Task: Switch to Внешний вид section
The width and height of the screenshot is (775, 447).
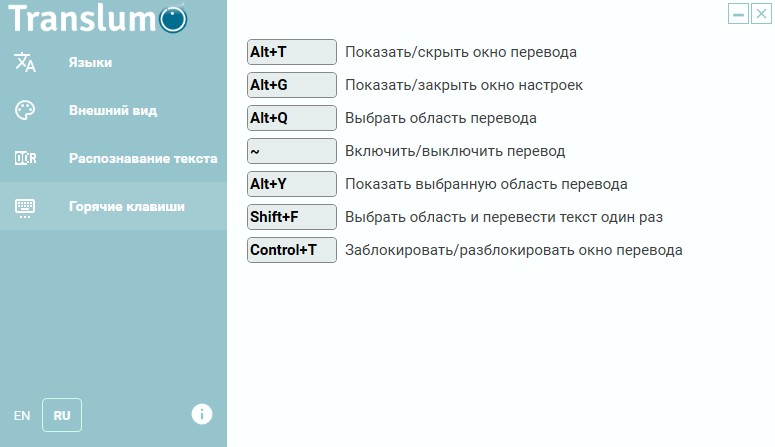Action: pyautogui.click(x=113, y=110)
